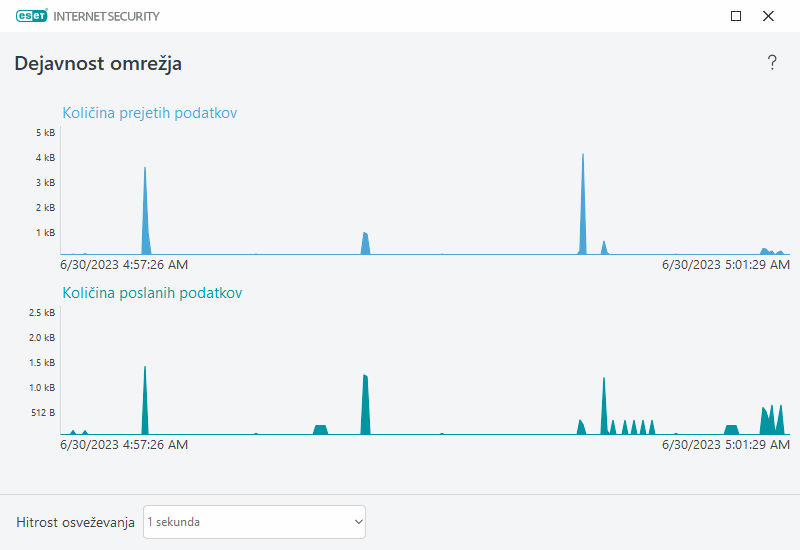The height and width of the screenshot is (550, 800).
Task: Select the Količina poslanih podatkov chart title
Action: click(152, 293)
